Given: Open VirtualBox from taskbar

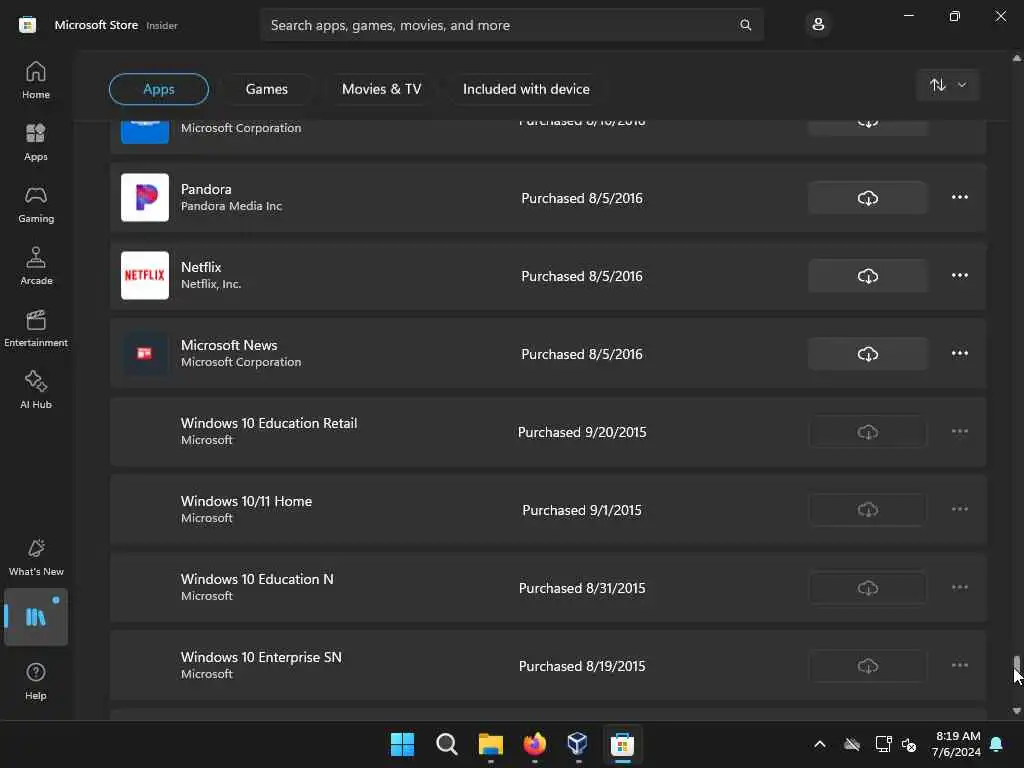Looking at the screenshot, I should [x=578, y=744].
